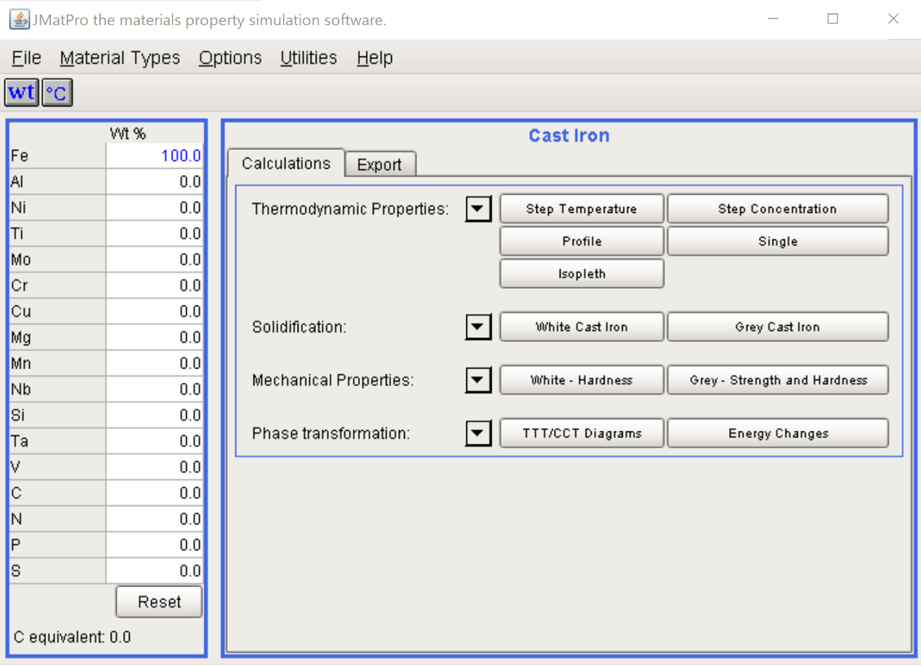Click the Thermodynamic Properties: label
The width and height of the screenshot is (921, 665).
(x=350, y=209)
